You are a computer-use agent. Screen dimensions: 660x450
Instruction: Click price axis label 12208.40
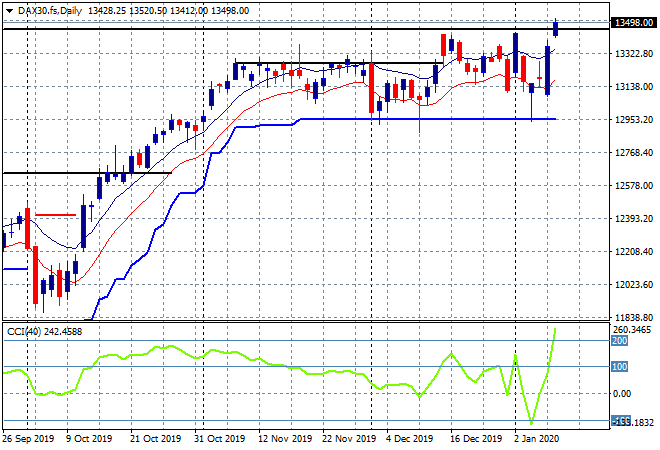[634, 251]
